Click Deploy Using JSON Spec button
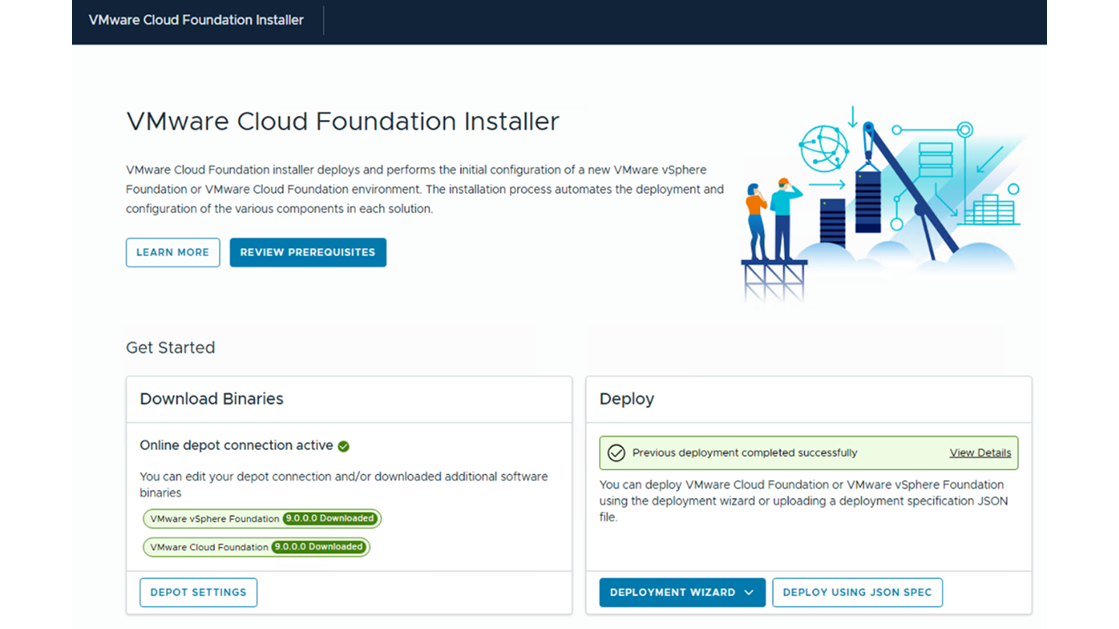The height and width of the screenshot is (629, 1119). (x=857, y=593)
